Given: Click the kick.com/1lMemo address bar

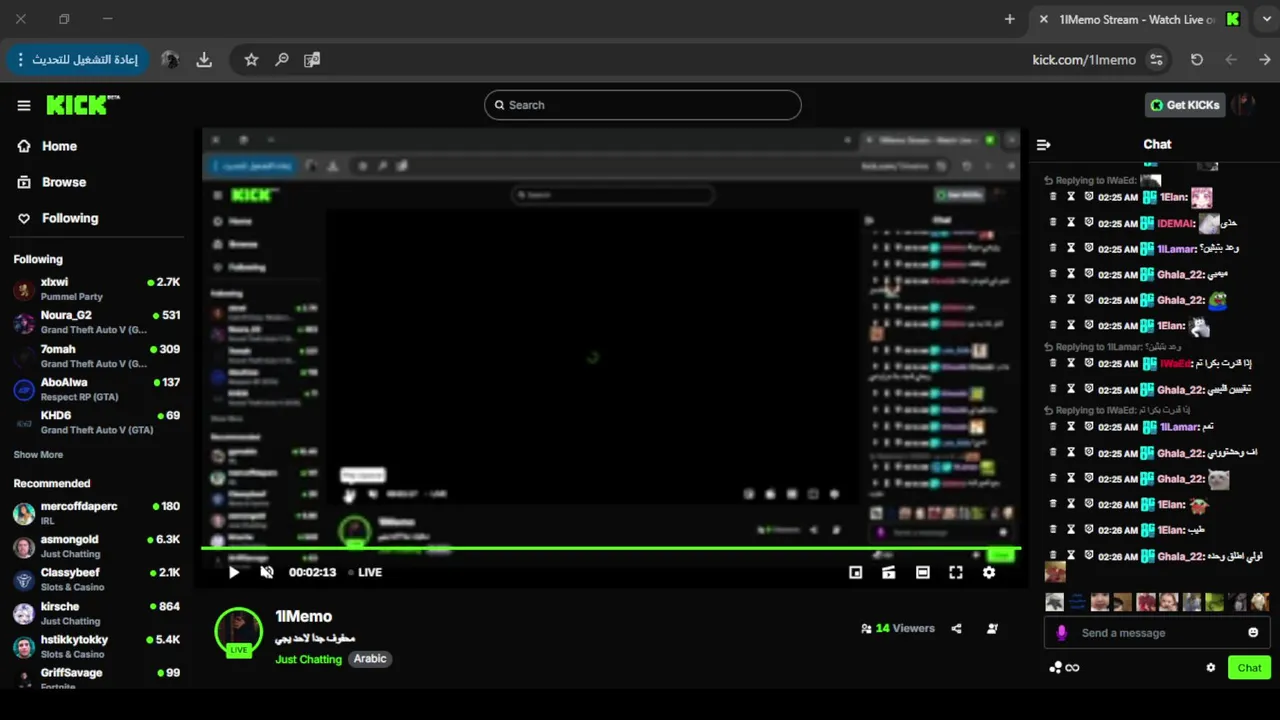Looking at the screenshot, I should (x=1084, y=60).
